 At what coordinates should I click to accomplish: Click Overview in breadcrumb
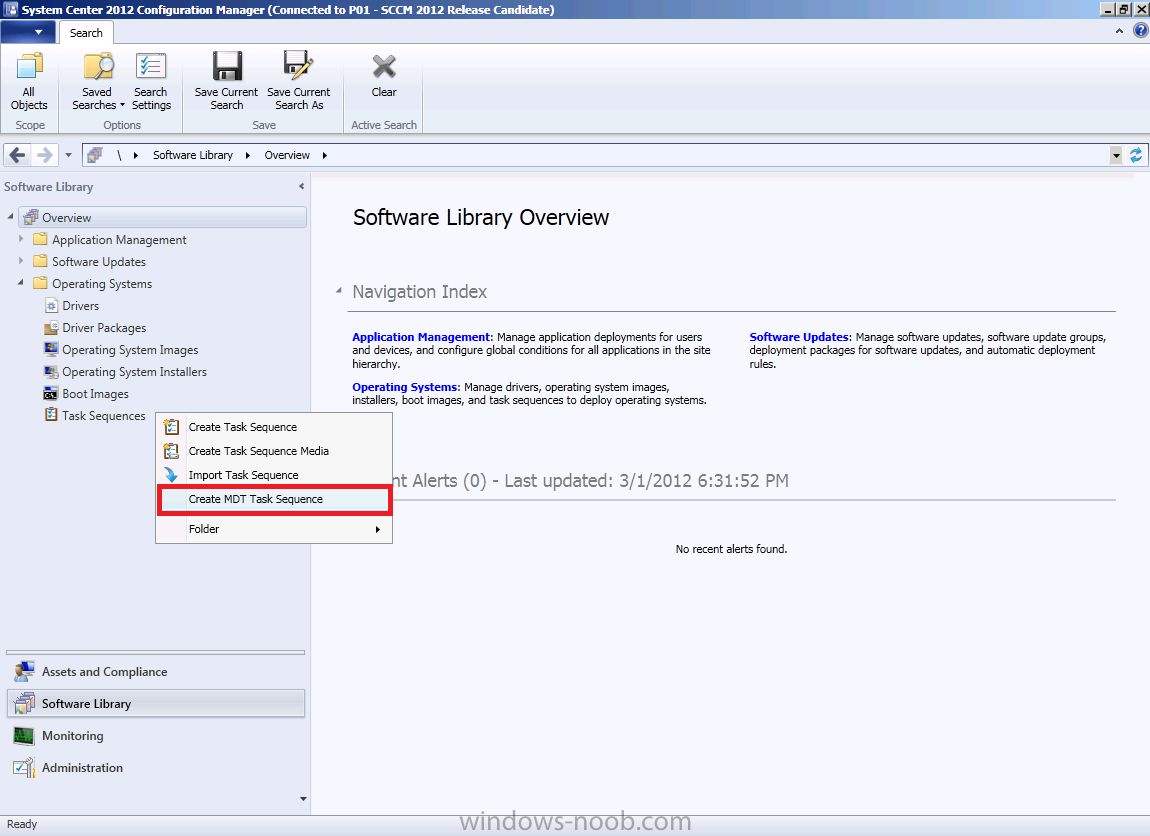(x=287, y=155)
